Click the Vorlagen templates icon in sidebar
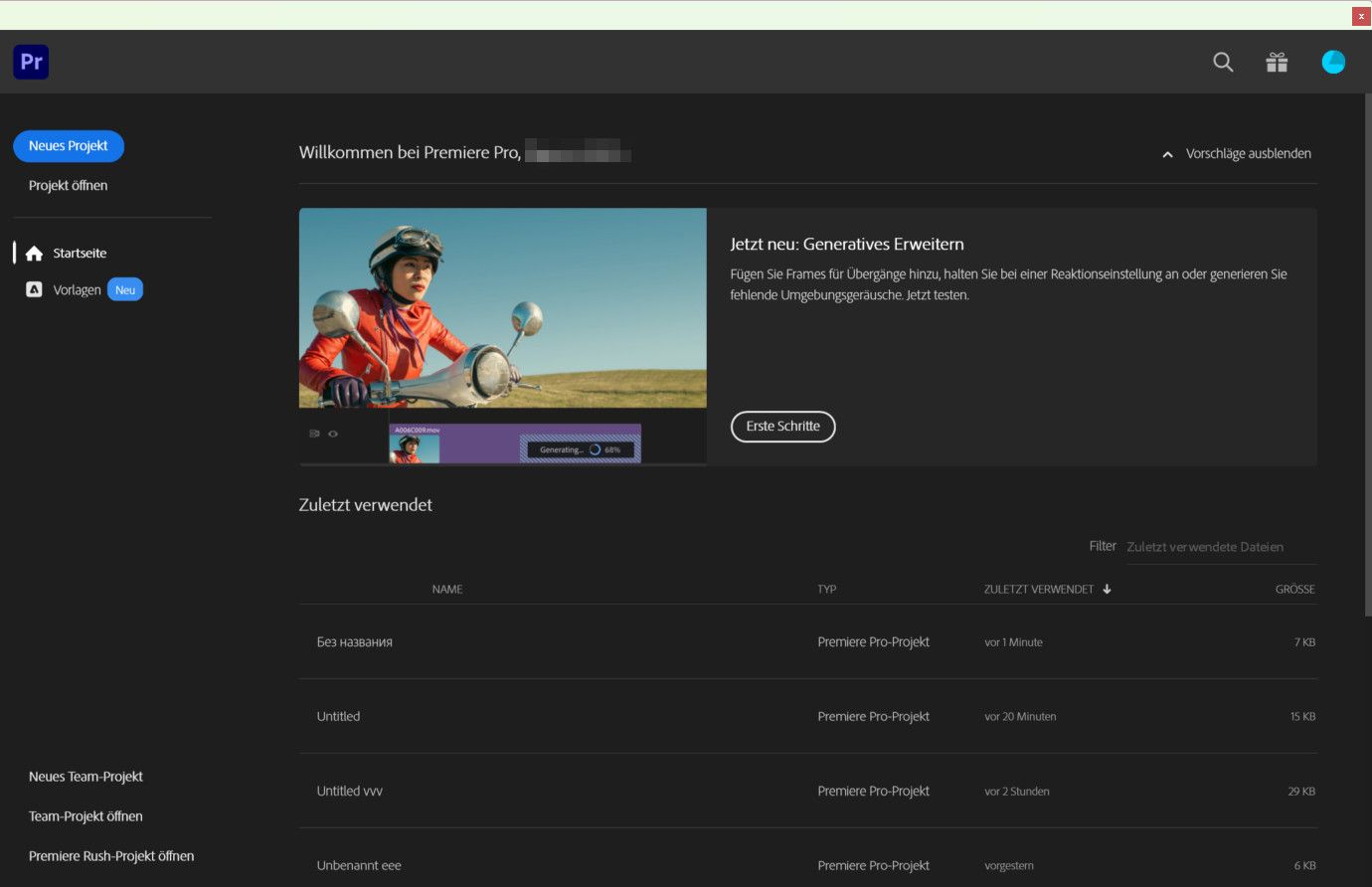 pos(33,289)
